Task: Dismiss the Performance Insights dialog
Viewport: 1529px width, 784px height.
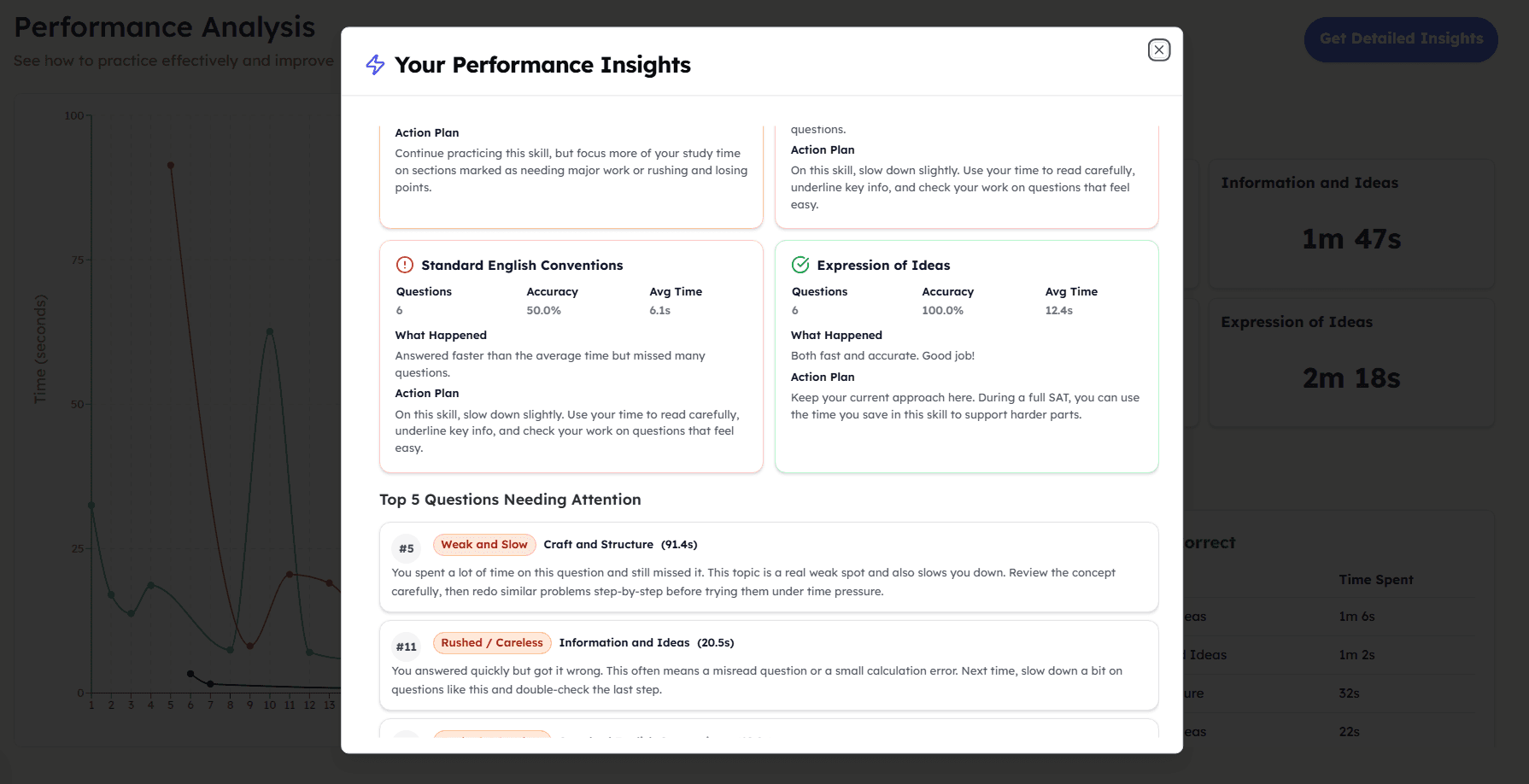Action: pyautogui.click(x=1158, y=50)
